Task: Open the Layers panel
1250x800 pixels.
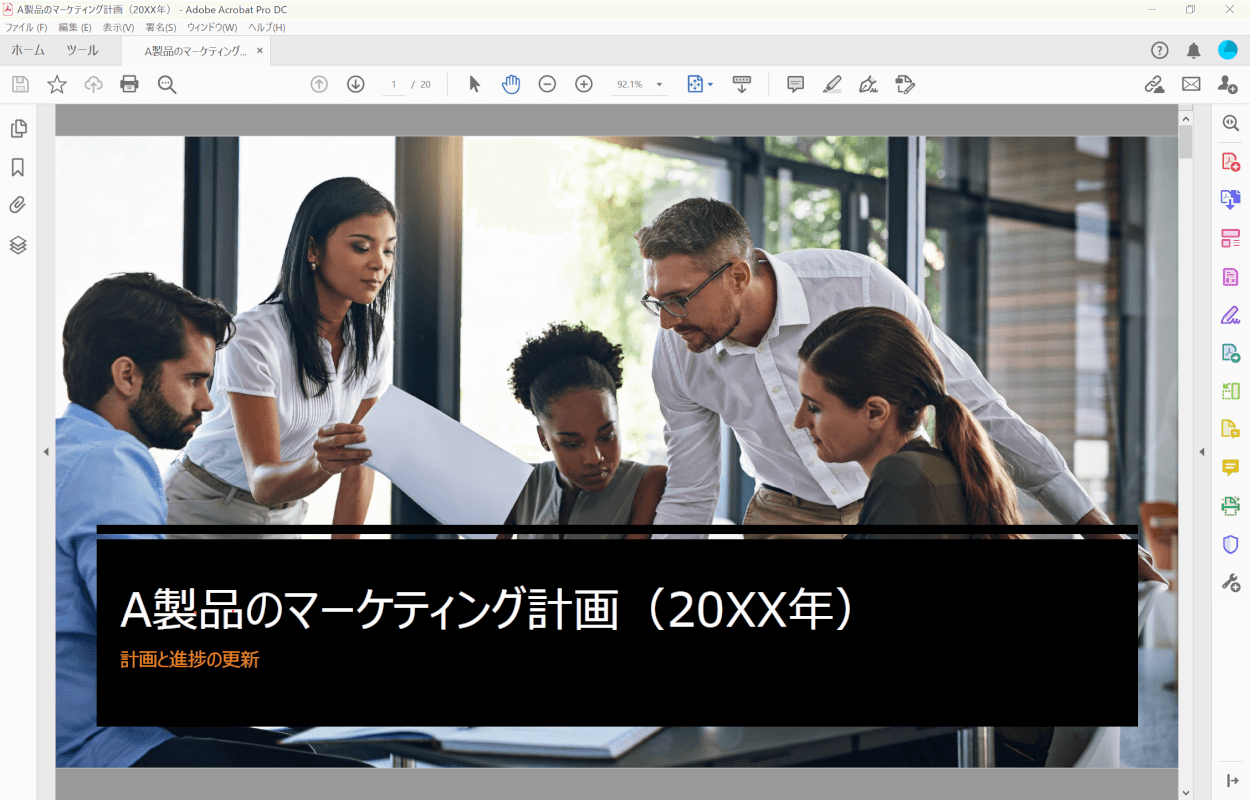Action: [x=17, y=245]
